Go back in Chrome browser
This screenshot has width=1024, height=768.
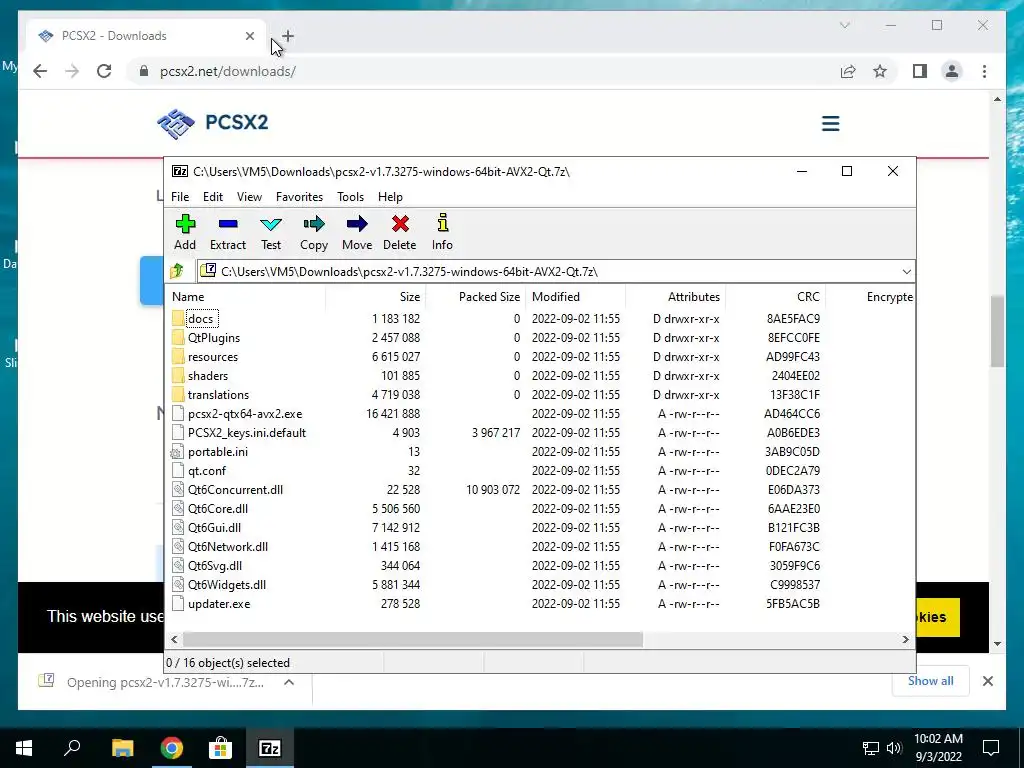click(x=40, y=71)
